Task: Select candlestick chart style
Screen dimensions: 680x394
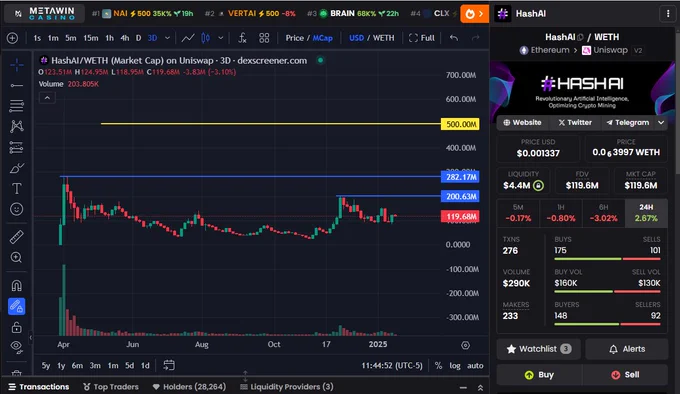Action: tap(206, 38)
